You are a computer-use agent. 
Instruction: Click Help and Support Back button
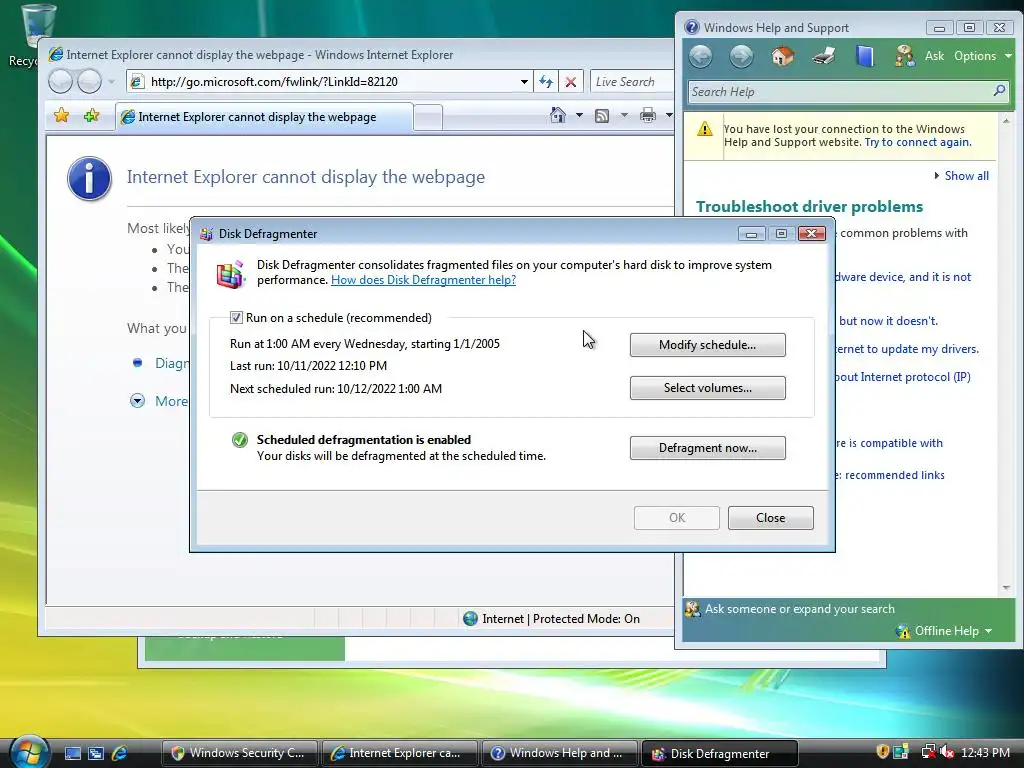pos(701,56)
